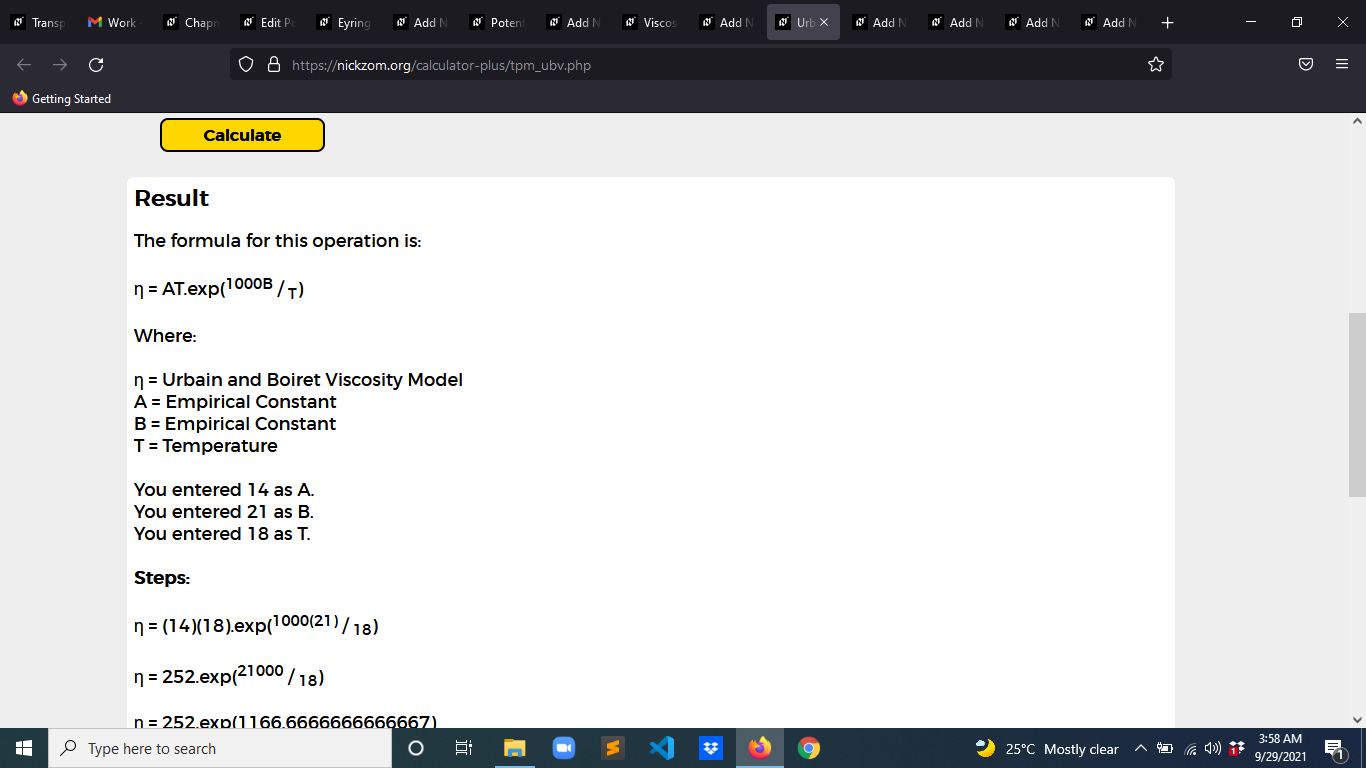This screenshot has height=768, width=1366.
Task: Click the Result heading
Action: [172, 198]
